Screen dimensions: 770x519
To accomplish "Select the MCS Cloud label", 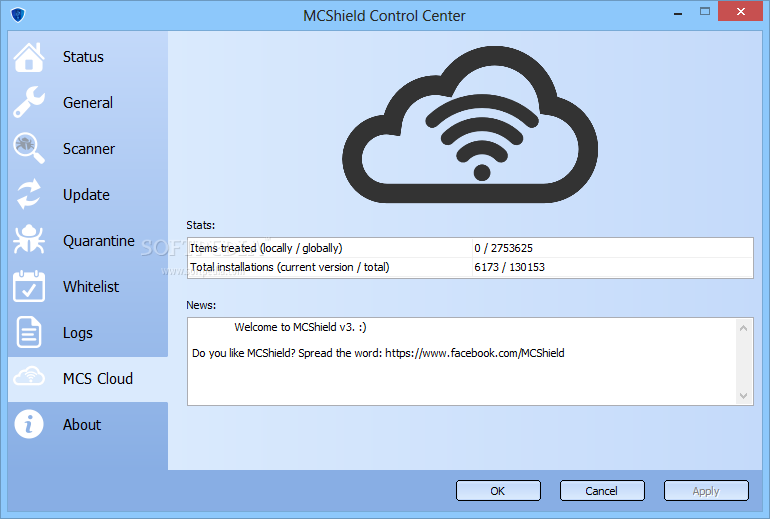I will 98,379.
